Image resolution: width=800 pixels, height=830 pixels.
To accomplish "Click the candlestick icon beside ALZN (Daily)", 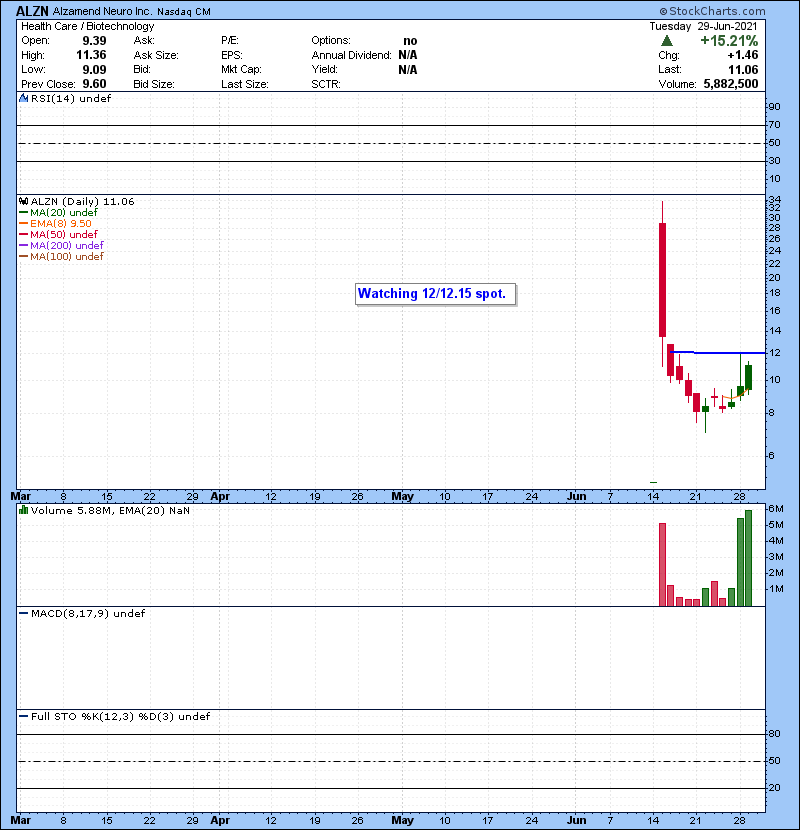I will (23, 201).
